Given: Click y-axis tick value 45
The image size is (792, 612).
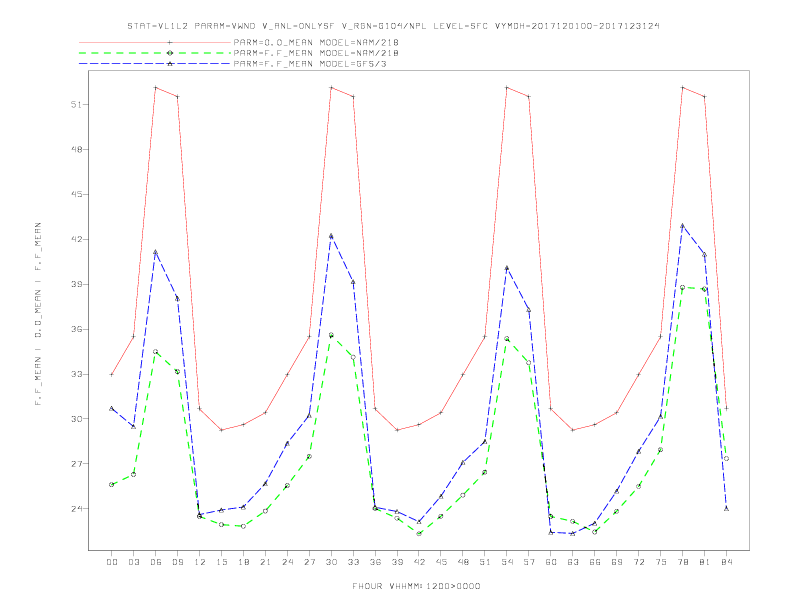Looking at the screenshot, I should point(77,194).
